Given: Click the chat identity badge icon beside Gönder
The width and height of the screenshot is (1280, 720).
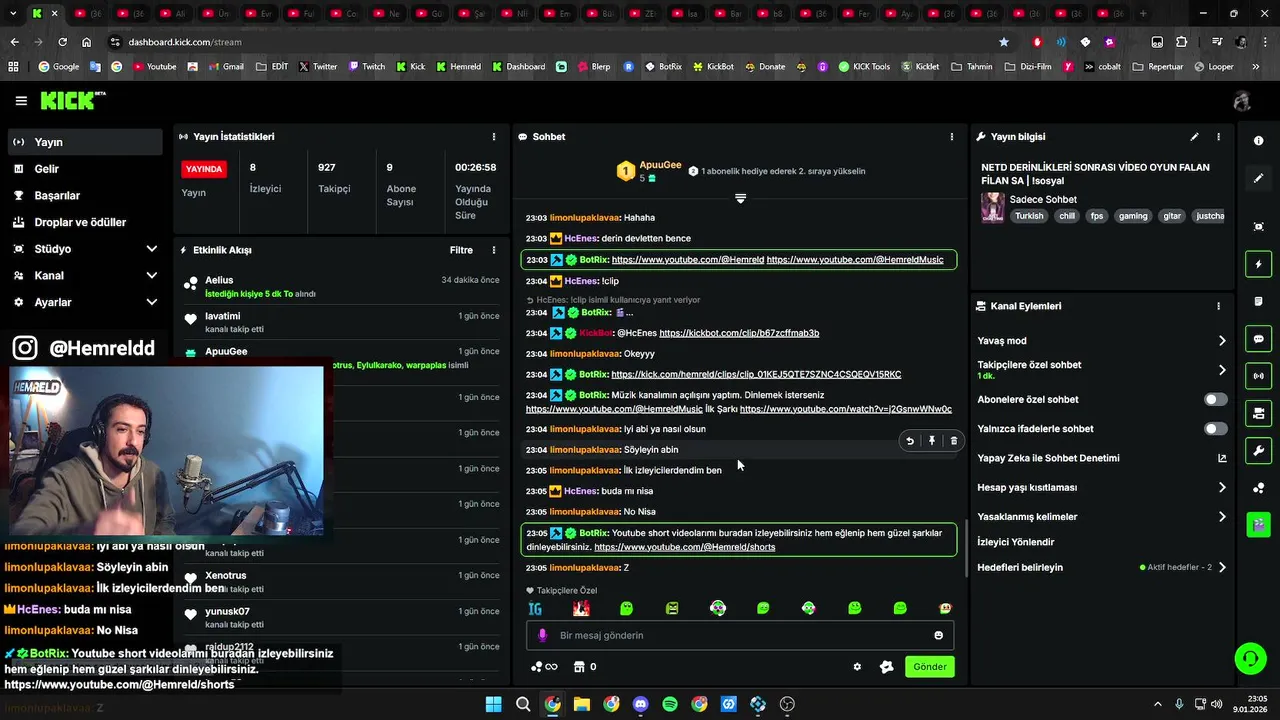Looking at the screenshot, I should [x=886, y=667].
